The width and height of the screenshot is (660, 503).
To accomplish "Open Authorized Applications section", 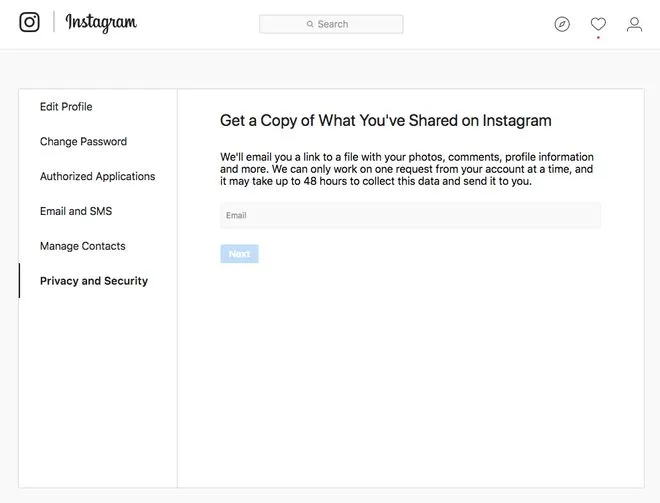I will pos(97,177).
